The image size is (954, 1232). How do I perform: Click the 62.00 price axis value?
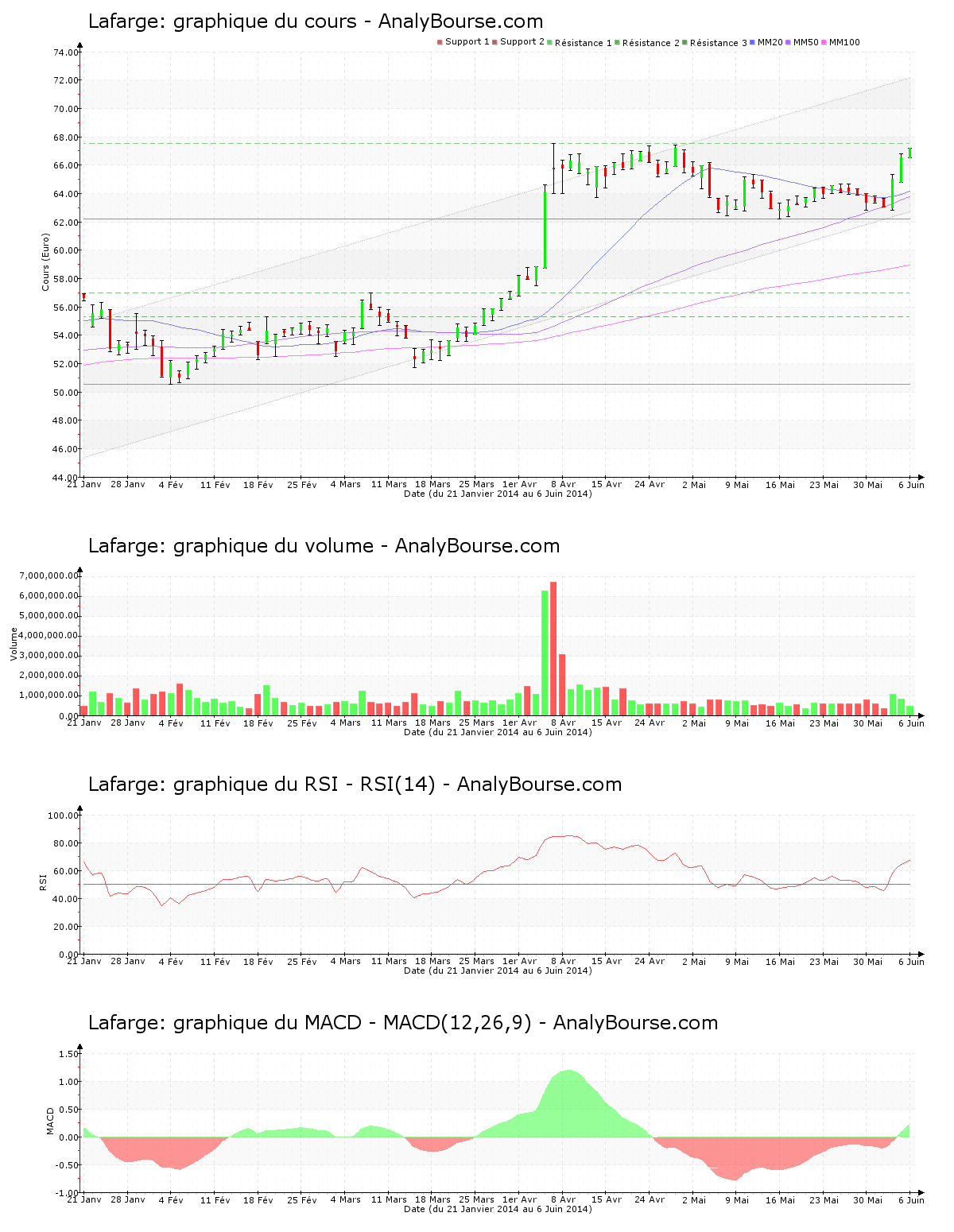click(x=66, y=223)
